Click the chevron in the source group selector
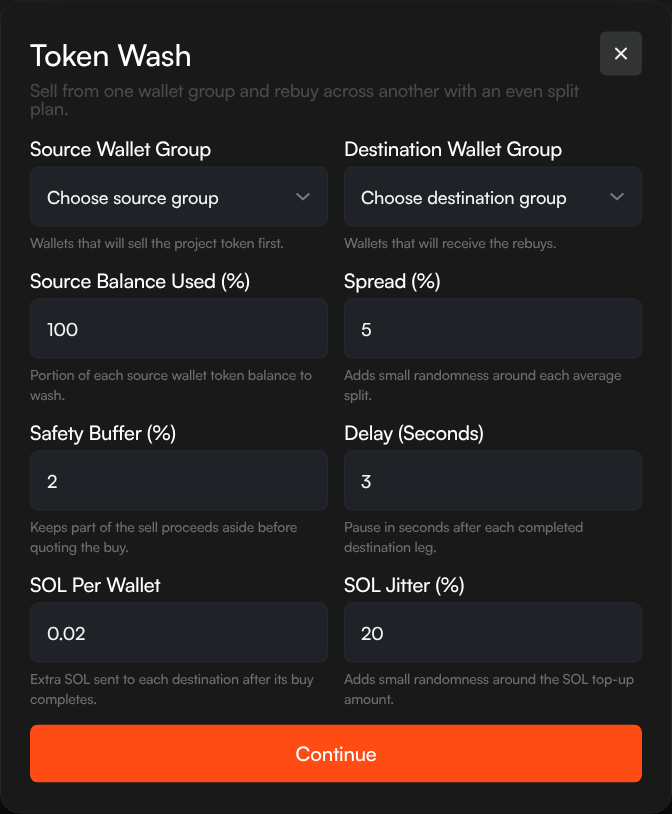672x814 pixels. pyautogui.click(x=303, y=197)
